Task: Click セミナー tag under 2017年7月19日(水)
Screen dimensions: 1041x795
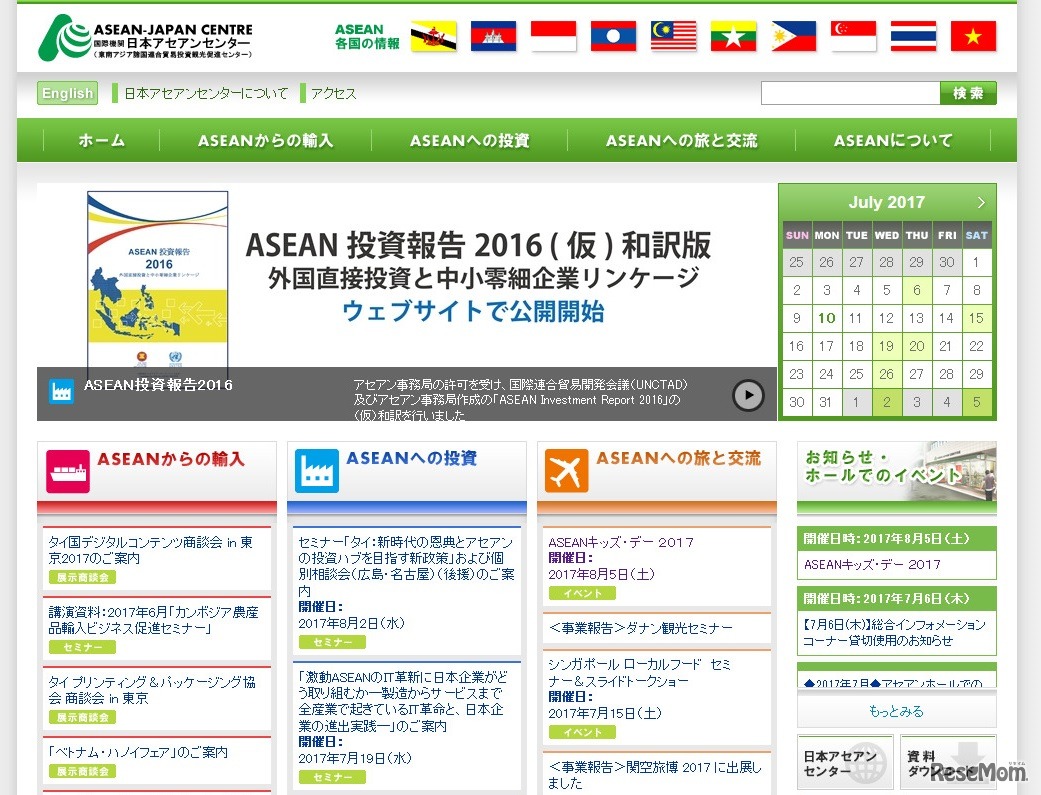Action: (332, 777)
